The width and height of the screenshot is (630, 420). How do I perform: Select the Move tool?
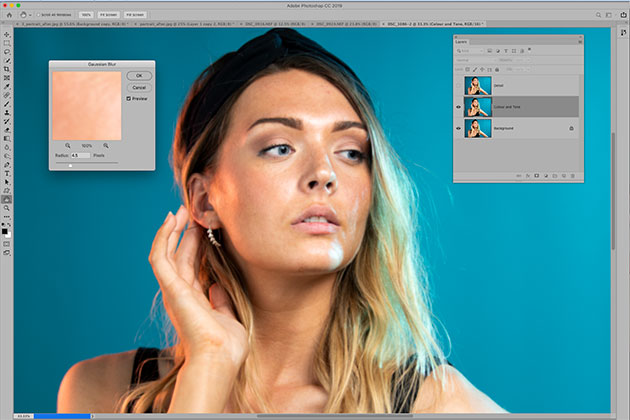coord(6,35)
